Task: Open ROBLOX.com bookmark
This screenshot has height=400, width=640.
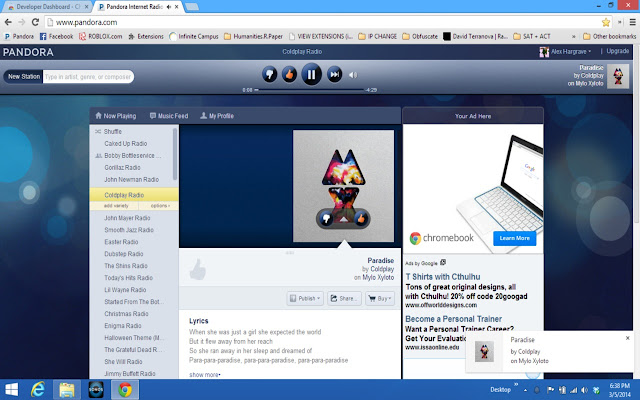Action: click(x=100, y=36)
